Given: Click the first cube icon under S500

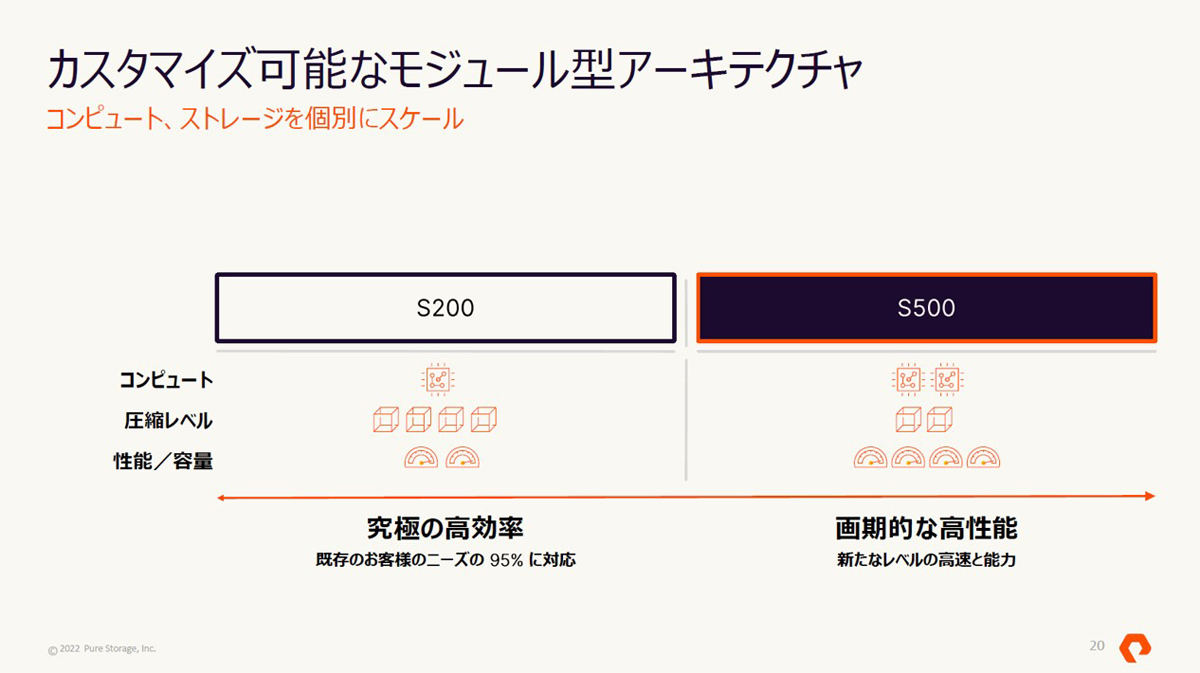Looking at the screenshot, I should click(x=908, y=420).
